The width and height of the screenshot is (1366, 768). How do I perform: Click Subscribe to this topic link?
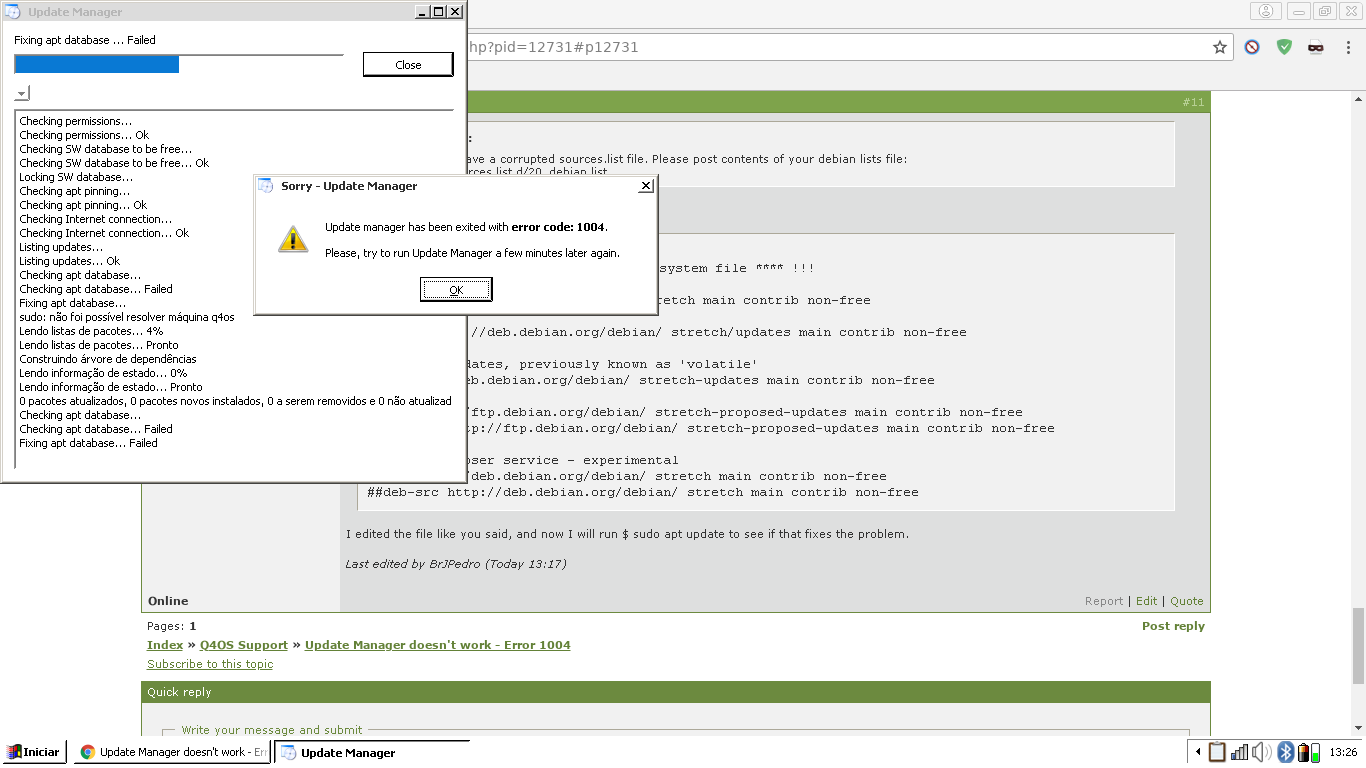pyautogui.click(x=210, y=664)
